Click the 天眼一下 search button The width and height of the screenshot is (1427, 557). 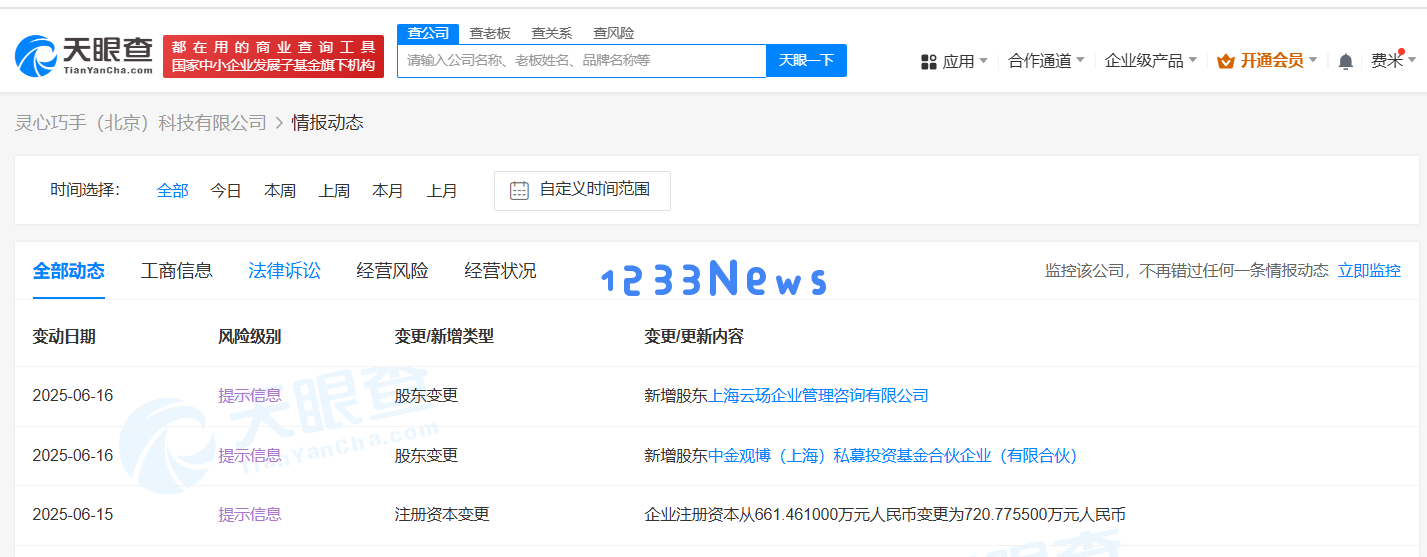pos(806,60)
